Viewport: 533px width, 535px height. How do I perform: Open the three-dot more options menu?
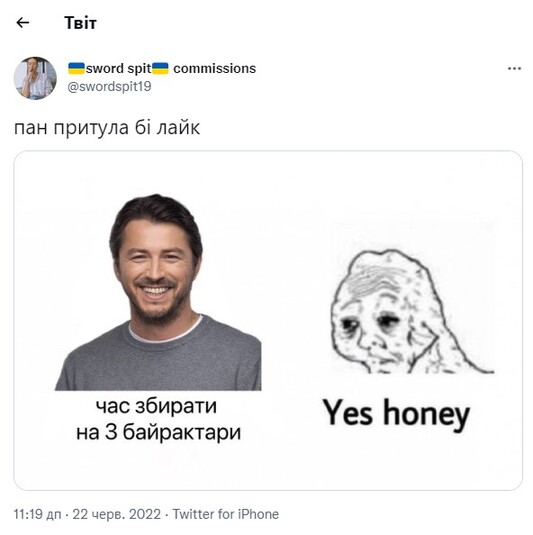coord(514,69)
